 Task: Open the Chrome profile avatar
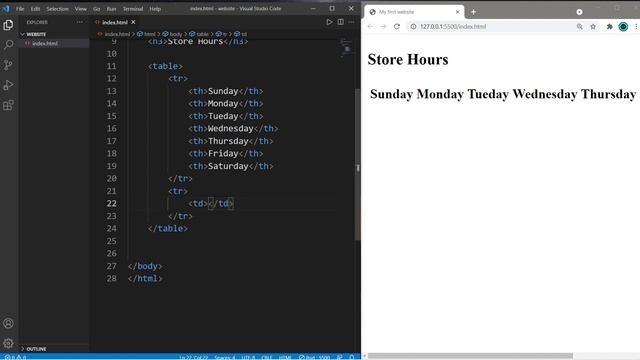click(x=623, y=27)
